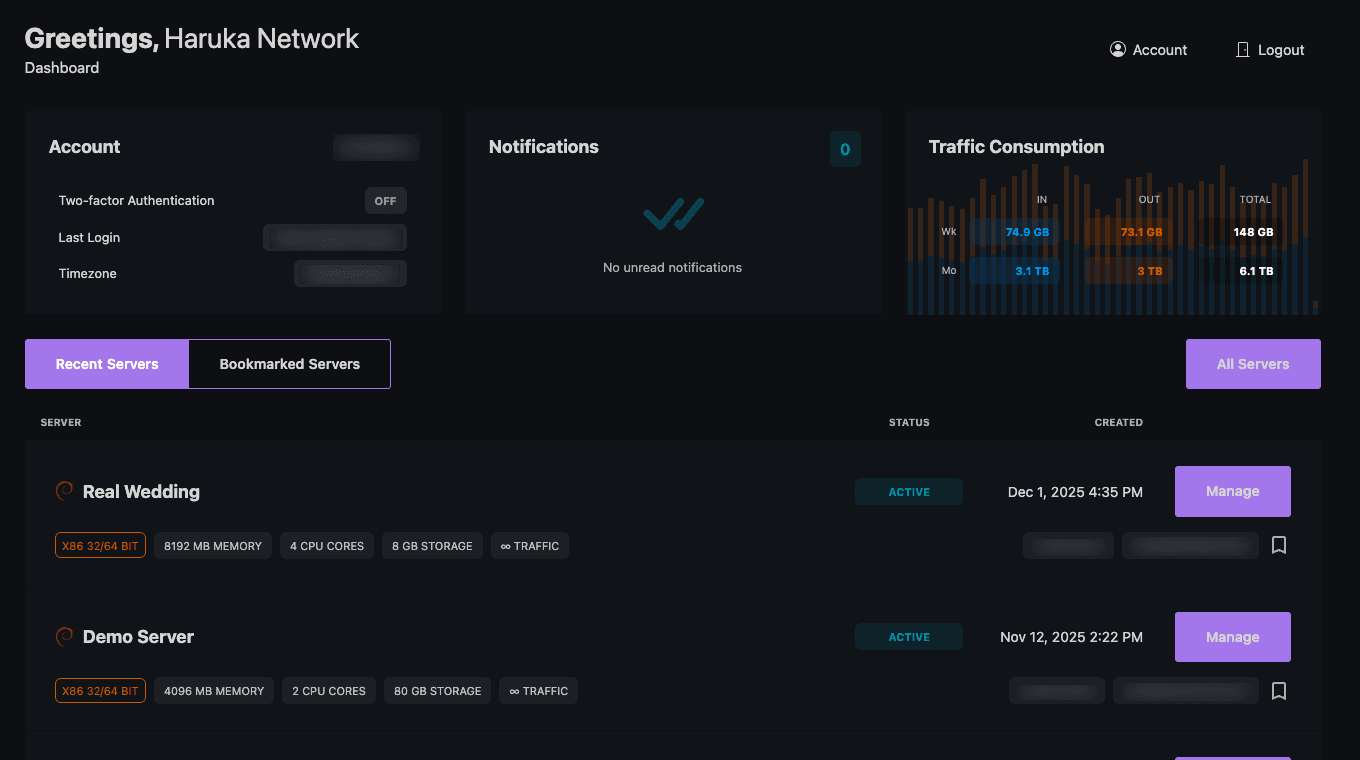Click the monthly OUT value 3 TB

tap(1149, 271)
